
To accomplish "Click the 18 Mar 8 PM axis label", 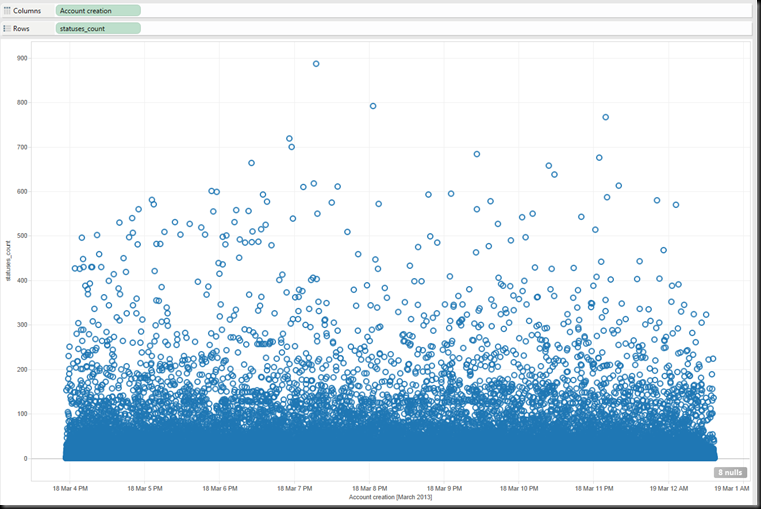I will (x=370, y=489).
